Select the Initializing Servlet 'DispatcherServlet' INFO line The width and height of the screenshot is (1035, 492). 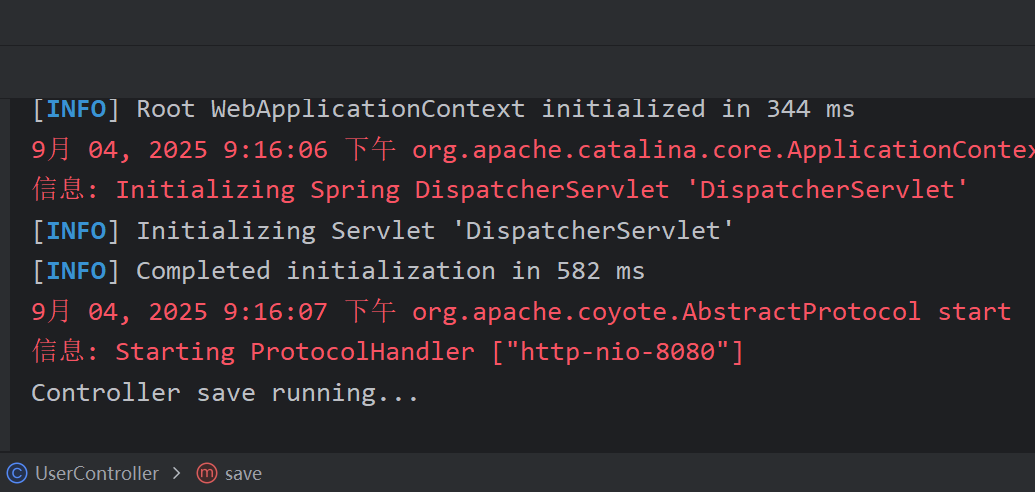[x=383, y=231]
